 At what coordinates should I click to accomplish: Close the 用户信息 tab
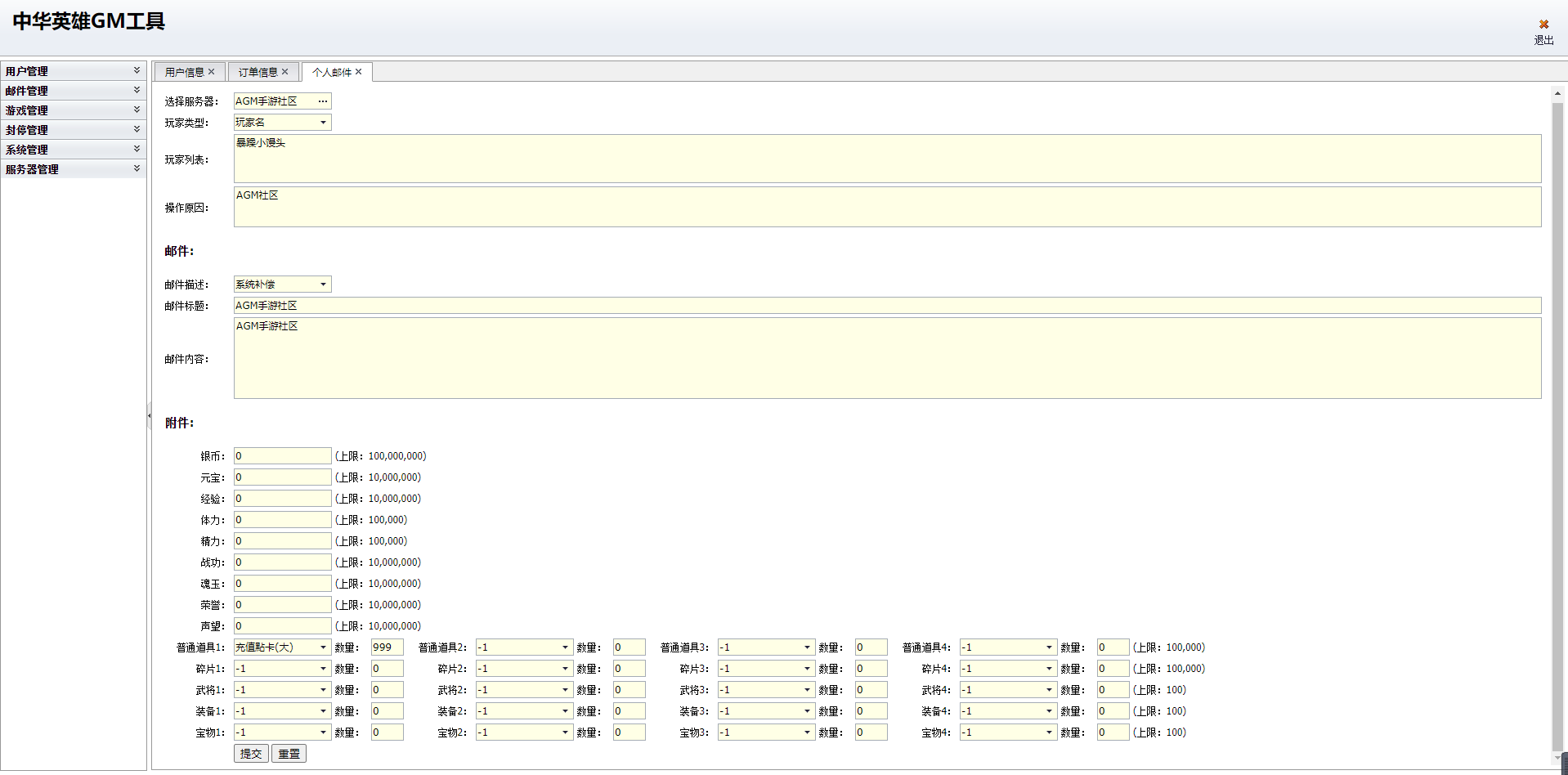click(211, 72)
